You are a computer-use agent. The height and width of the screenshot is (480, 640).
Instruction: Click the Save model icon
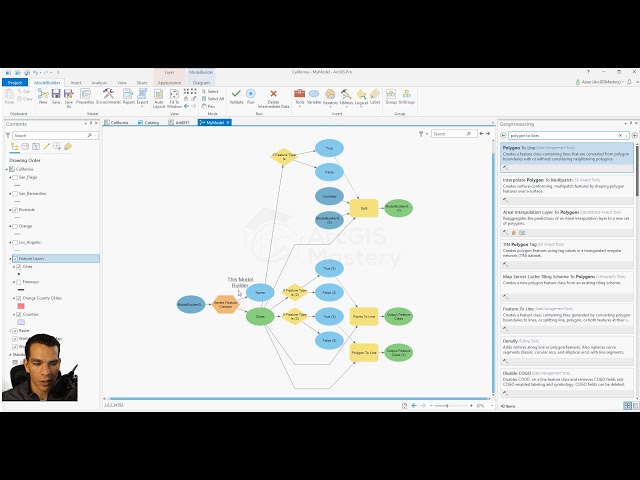56,97
